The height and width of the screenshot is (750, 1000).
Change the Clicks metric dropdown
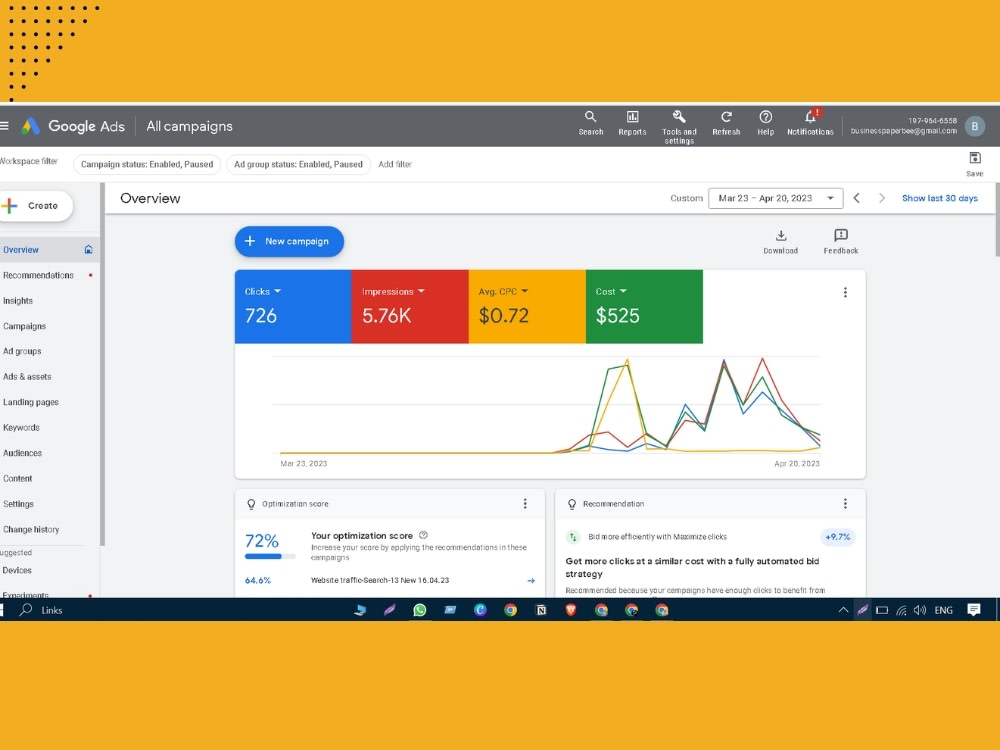(x=263, y=291)
